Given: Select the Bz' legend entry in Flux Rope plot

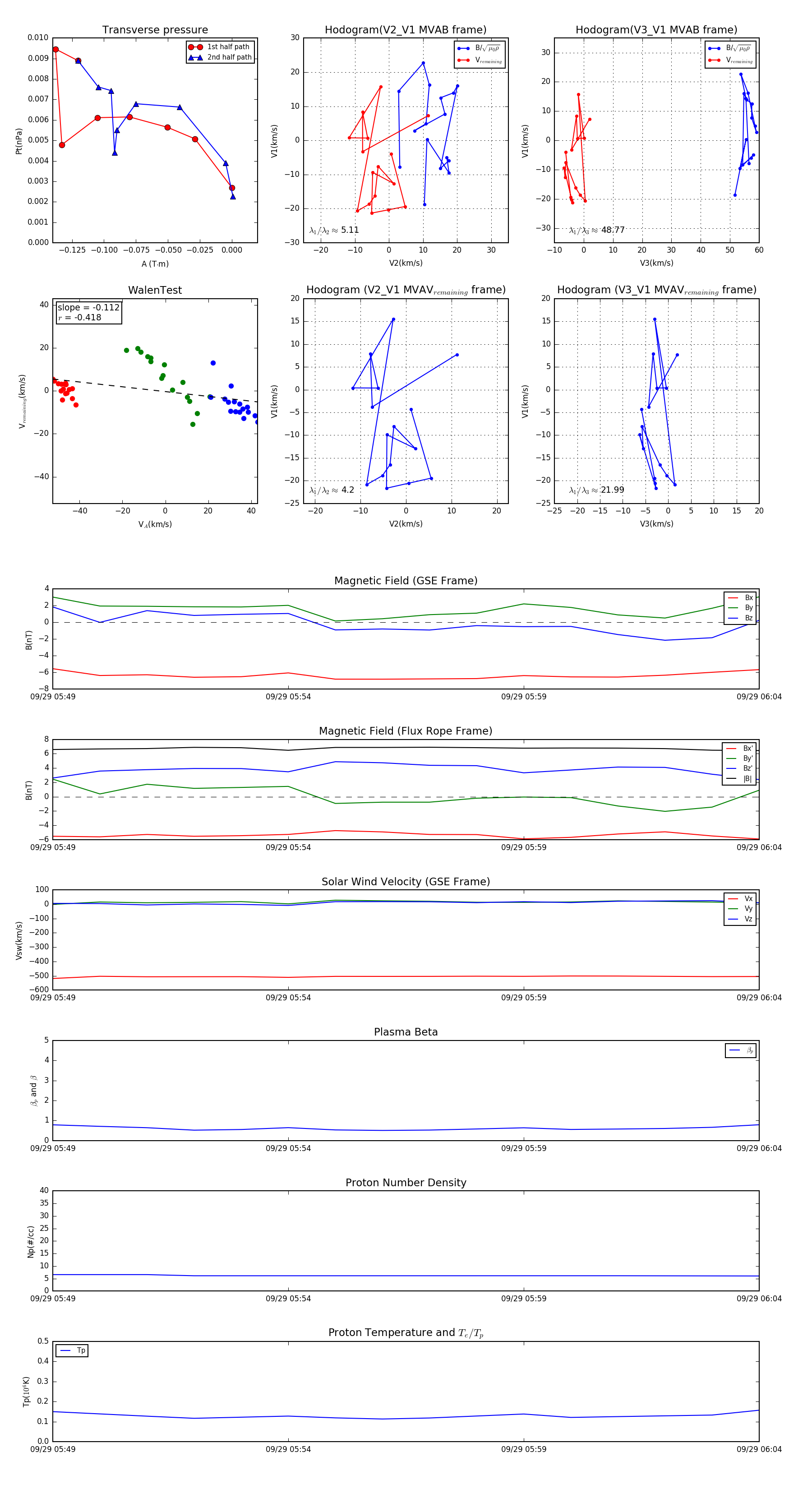Looking at the screenshot, I should click(739, 768).
